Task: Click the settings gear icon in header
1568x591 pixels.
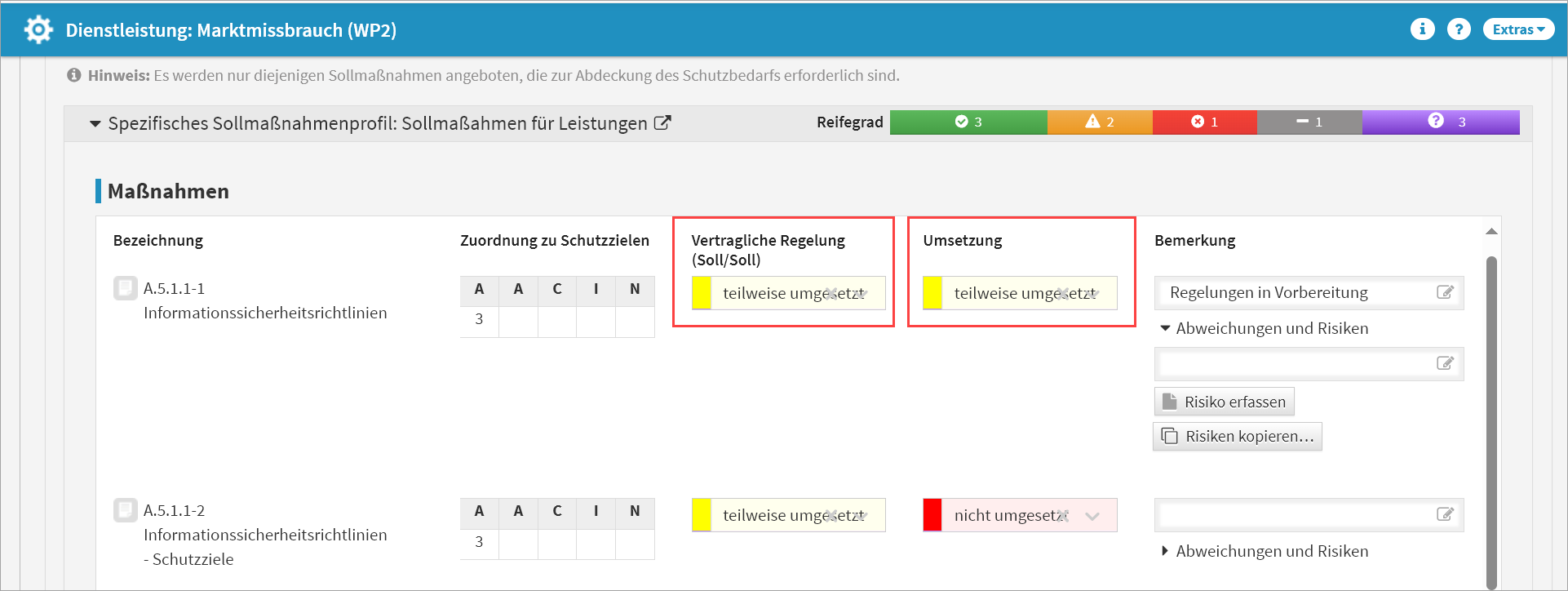Action: coord(38,30)
